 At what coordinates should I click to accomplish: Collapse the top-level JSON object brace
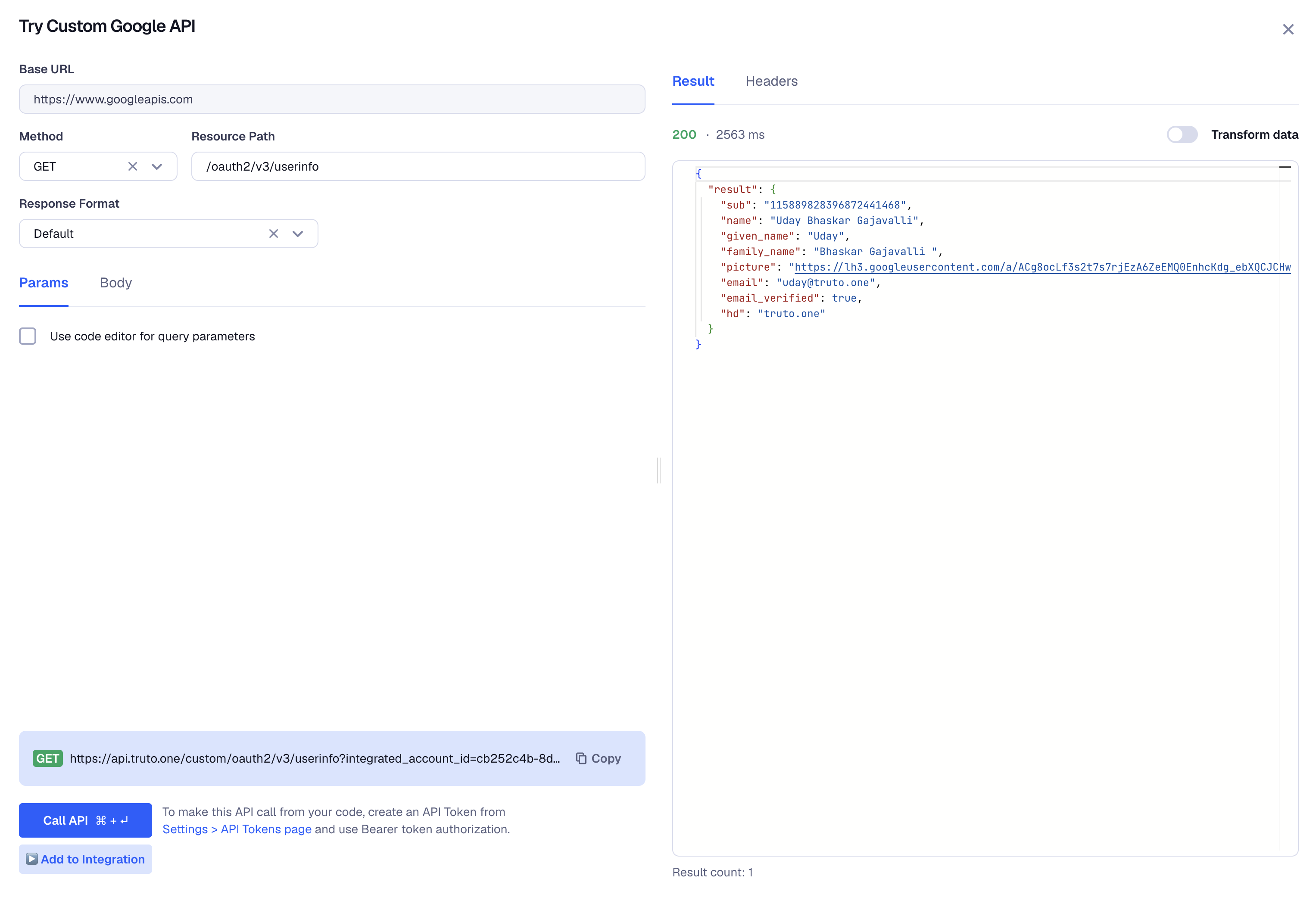point(699,173)
